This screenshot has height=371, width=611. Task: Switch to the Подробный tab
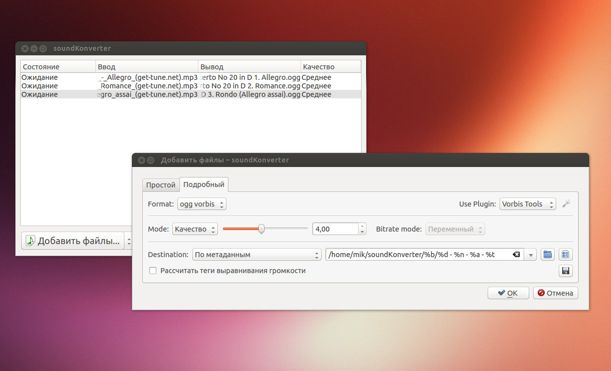[204, 184]
